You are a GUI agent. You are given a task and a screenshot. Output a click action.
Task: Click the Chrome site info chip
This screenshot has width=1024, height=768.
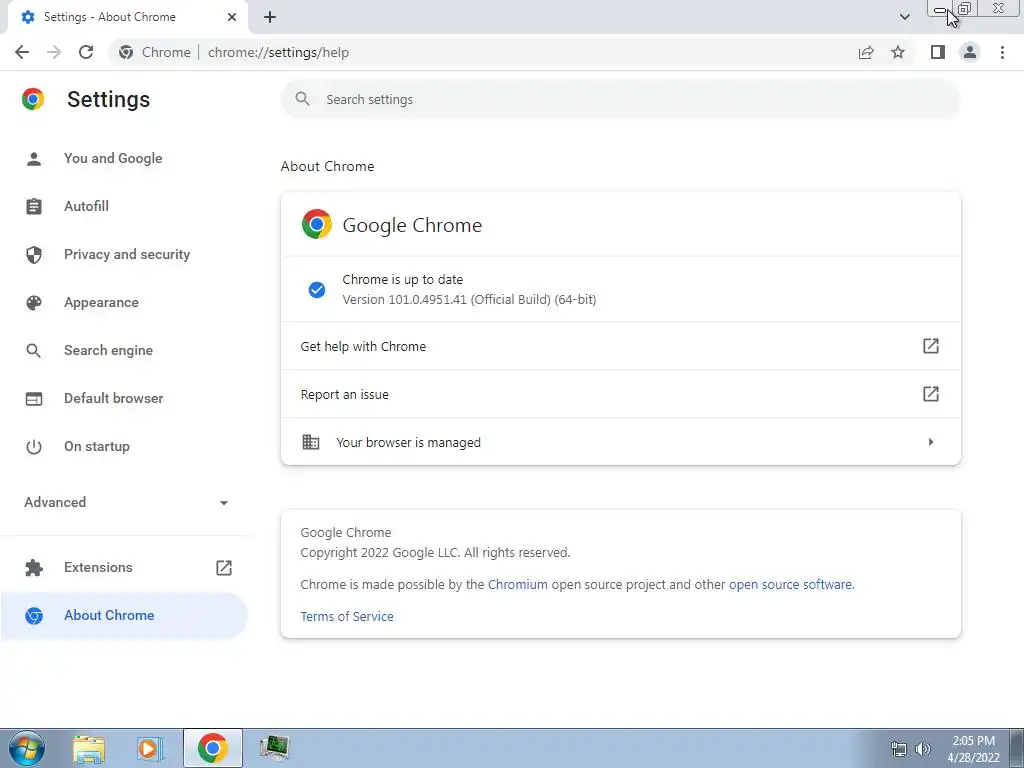155,52
